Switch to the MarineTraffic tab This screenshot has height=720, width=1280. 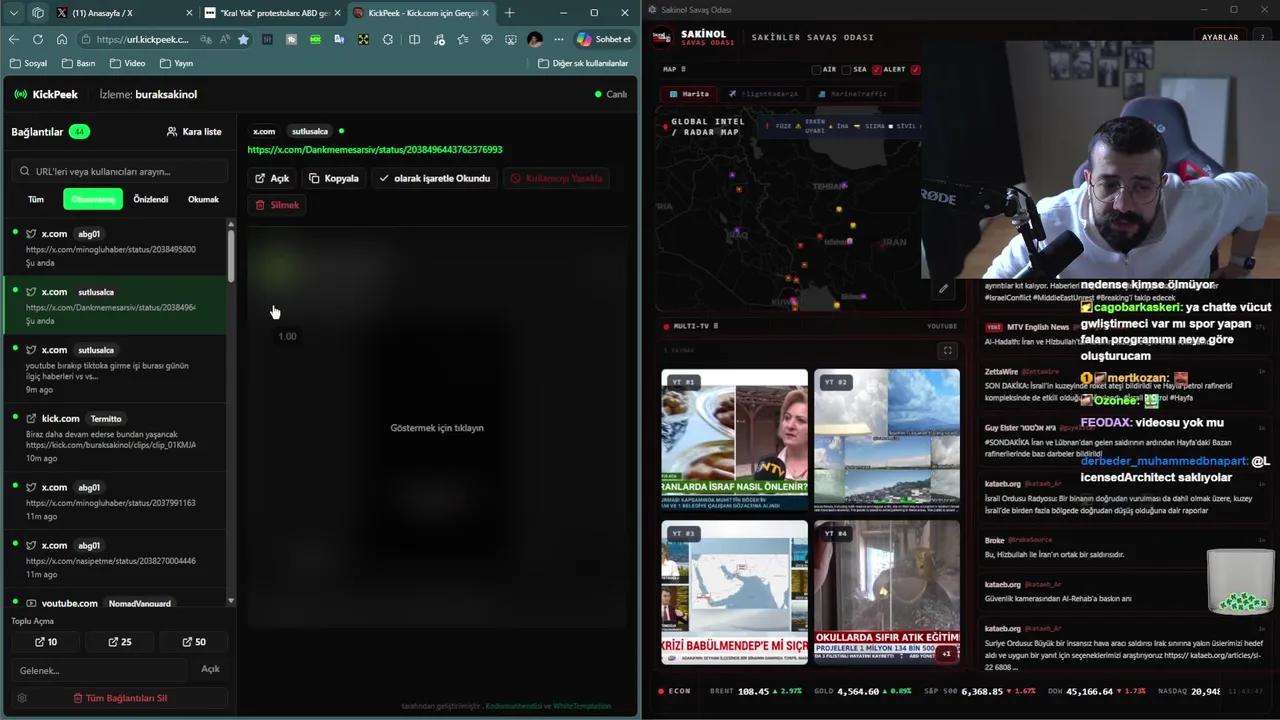[x=851, y=94]
